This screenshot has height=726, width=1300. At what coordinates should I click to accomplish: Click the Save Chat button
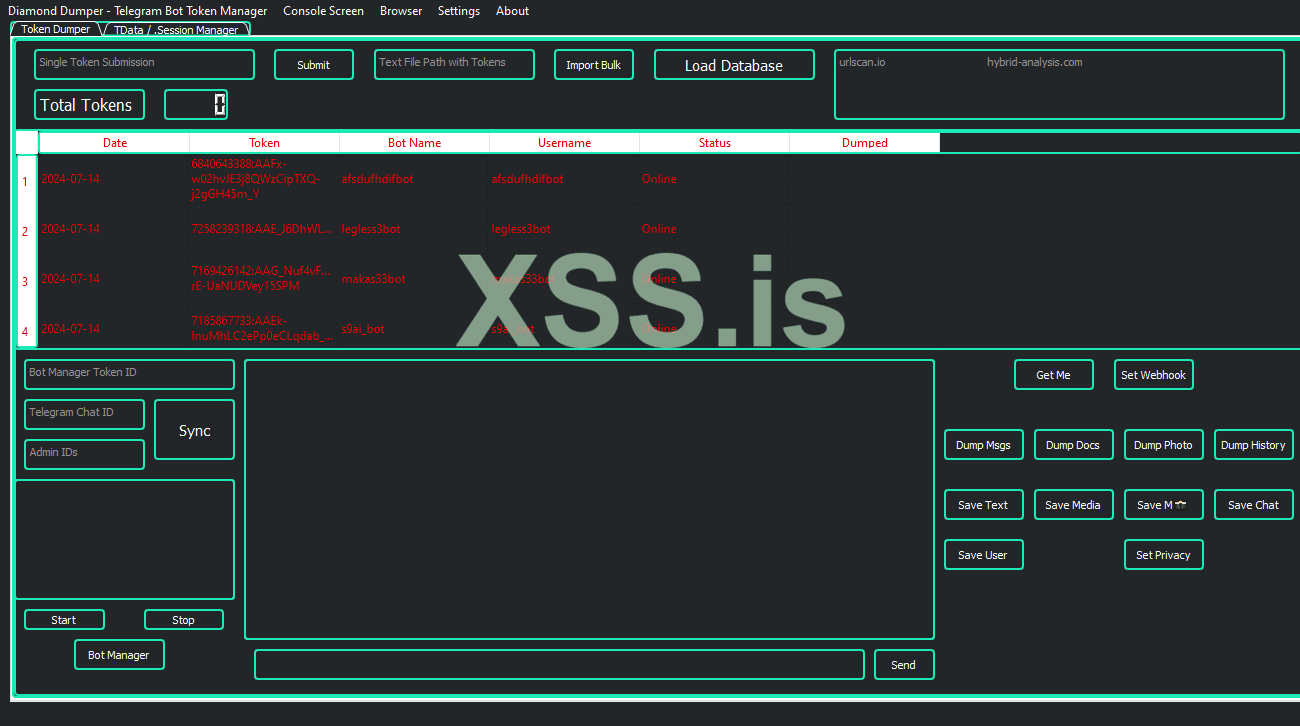[1254, 505]
